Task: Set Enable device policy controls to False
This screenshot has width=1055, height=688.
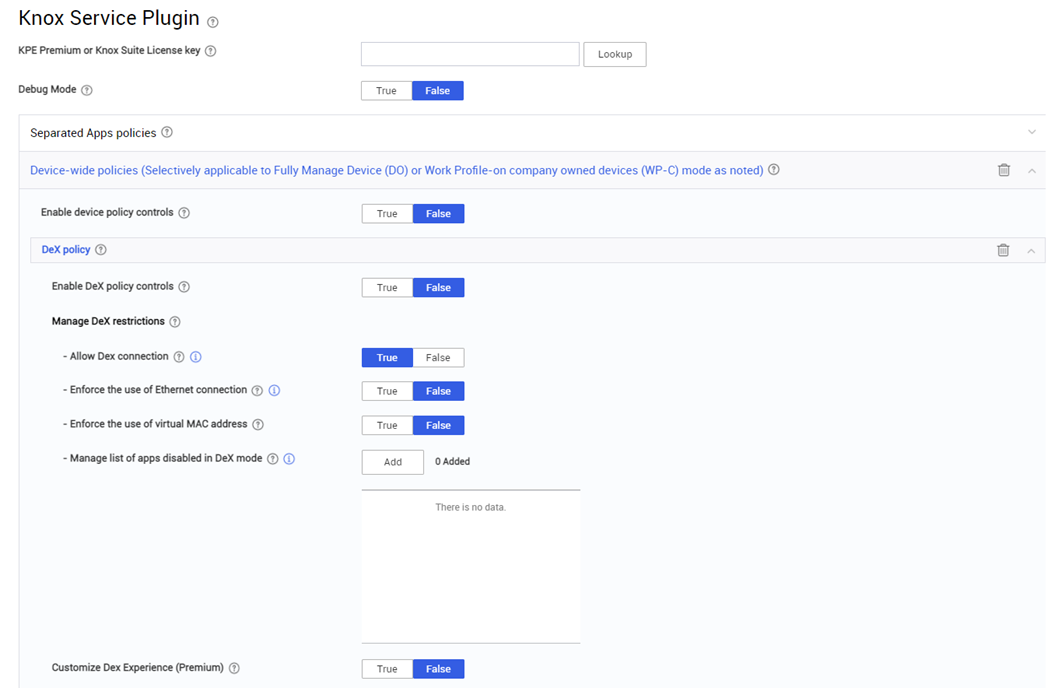Action: click(438, 214)
